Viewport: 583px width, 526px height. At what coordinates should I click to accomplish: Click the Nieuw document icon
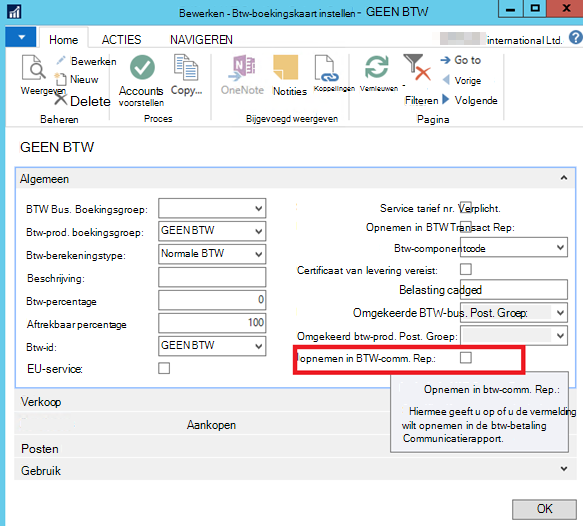coord(61,79)
